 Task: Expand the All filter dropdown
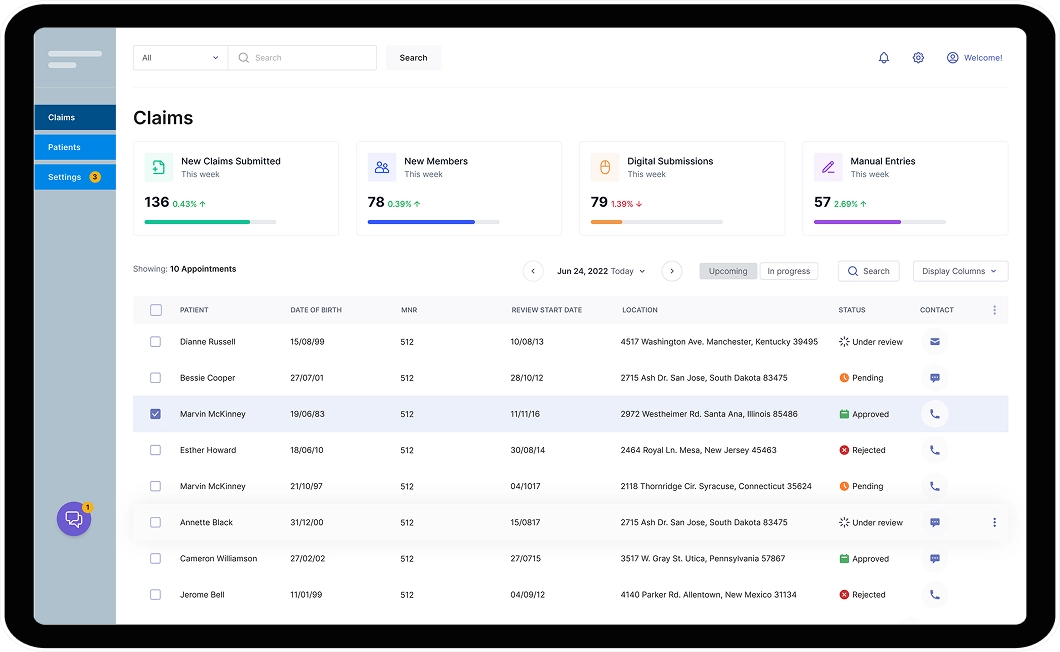point(180,57)
